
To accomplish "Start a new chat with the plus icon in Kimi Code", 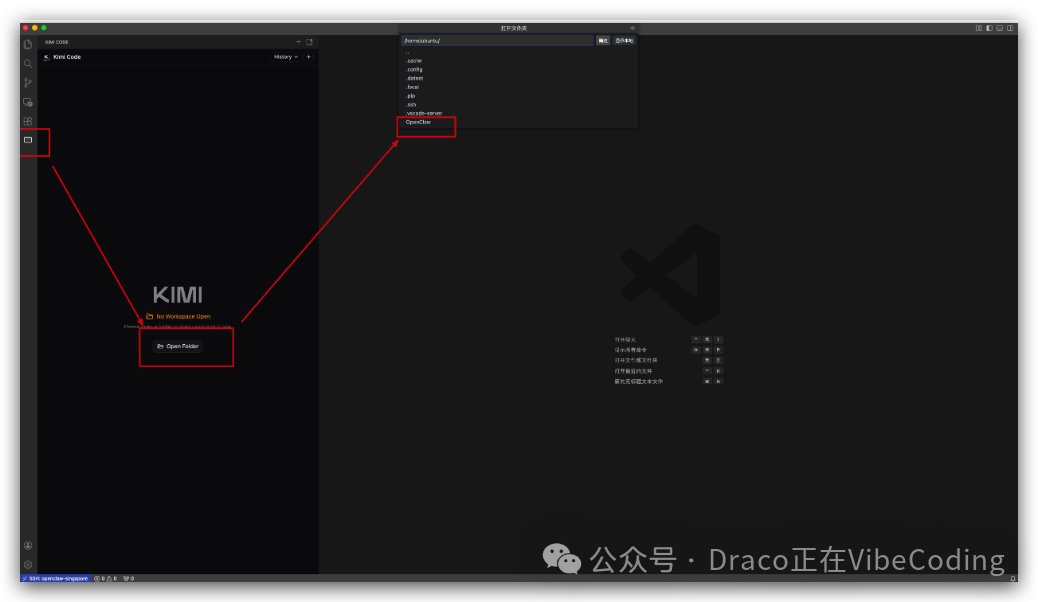I will point(308,57).
